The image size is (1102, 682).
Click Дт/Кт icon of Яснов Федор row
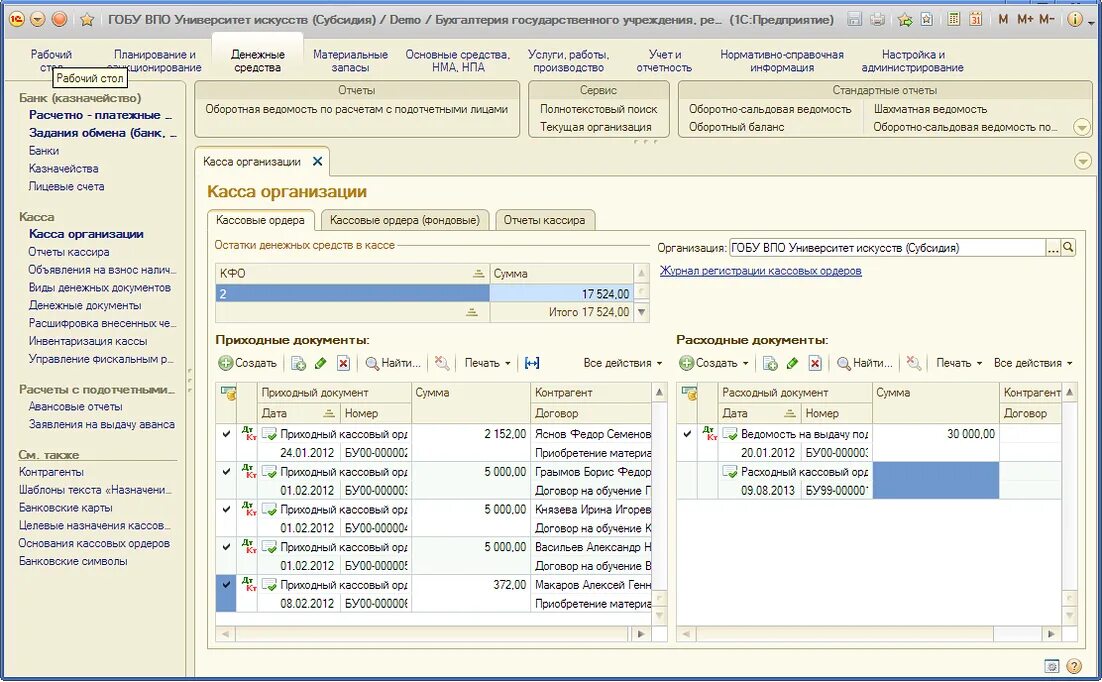coord(248,433)
